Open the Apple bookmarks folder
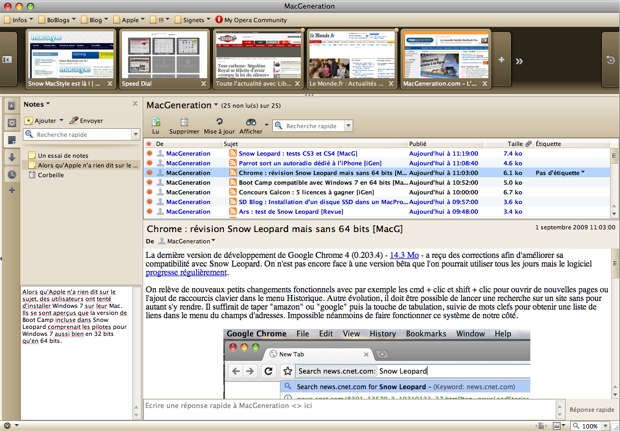Viewport: 620px width, 431px height. [129, 20]
